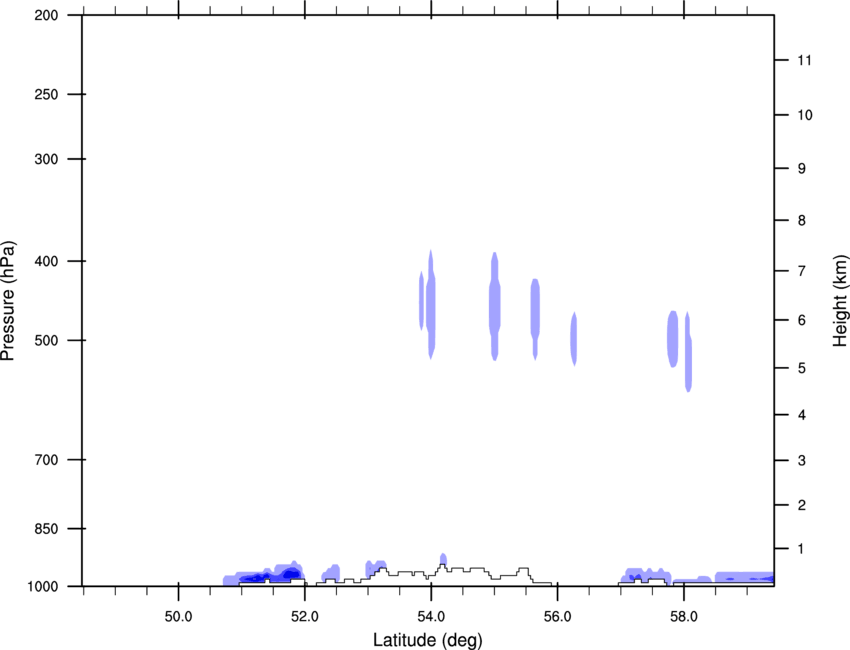Image resolution: width=850 pixels, height=650 pixels.
Task: Pick the 3 km height label
Action: [x=802, y=461]
